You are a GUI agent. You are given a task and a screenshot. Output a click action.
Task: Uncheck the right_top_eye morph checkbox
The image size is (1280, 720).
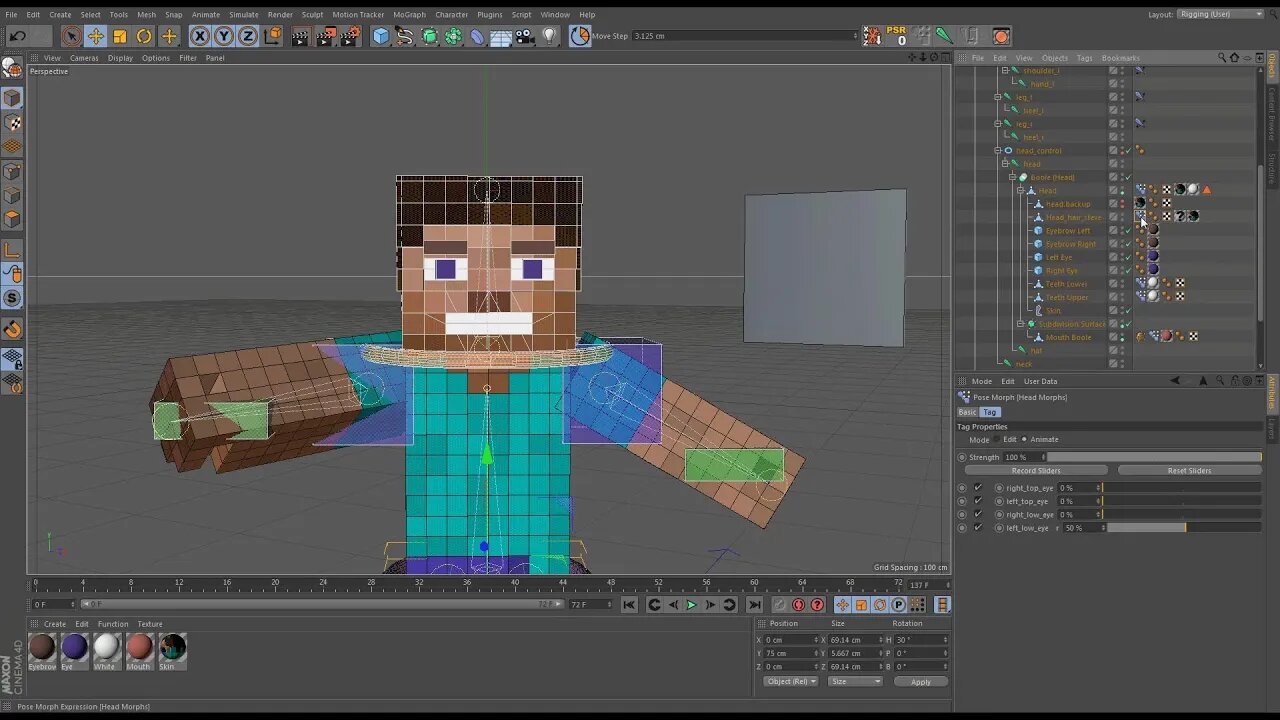tap(978, 488)
